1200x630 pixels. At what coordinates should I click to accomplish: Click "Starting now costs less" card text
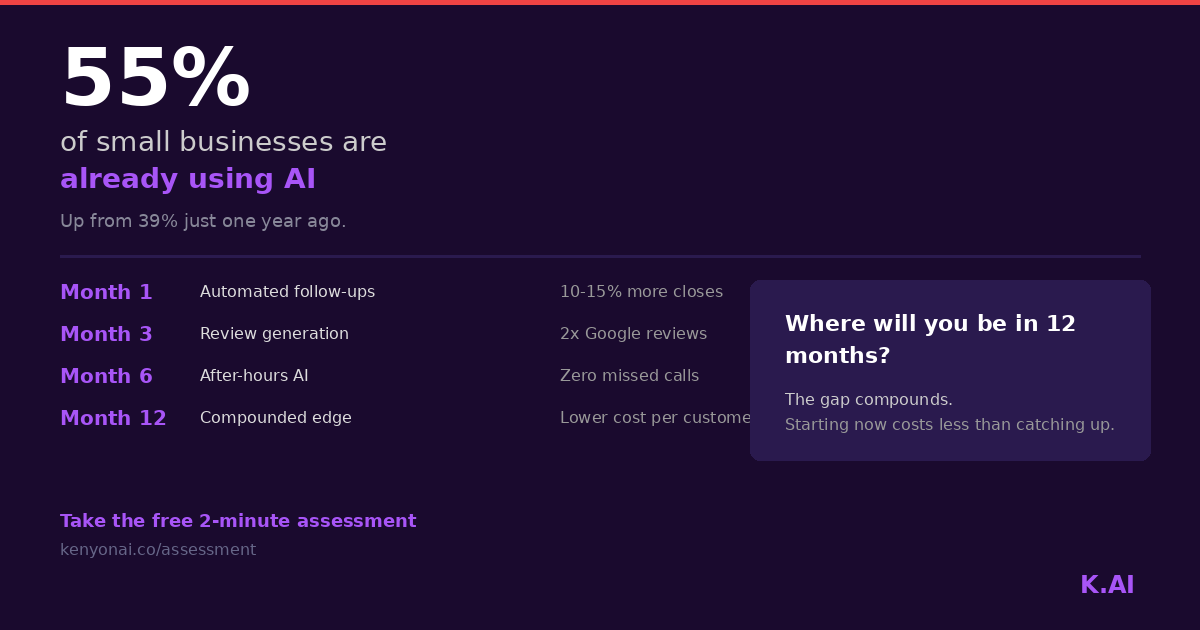point(949,425)
